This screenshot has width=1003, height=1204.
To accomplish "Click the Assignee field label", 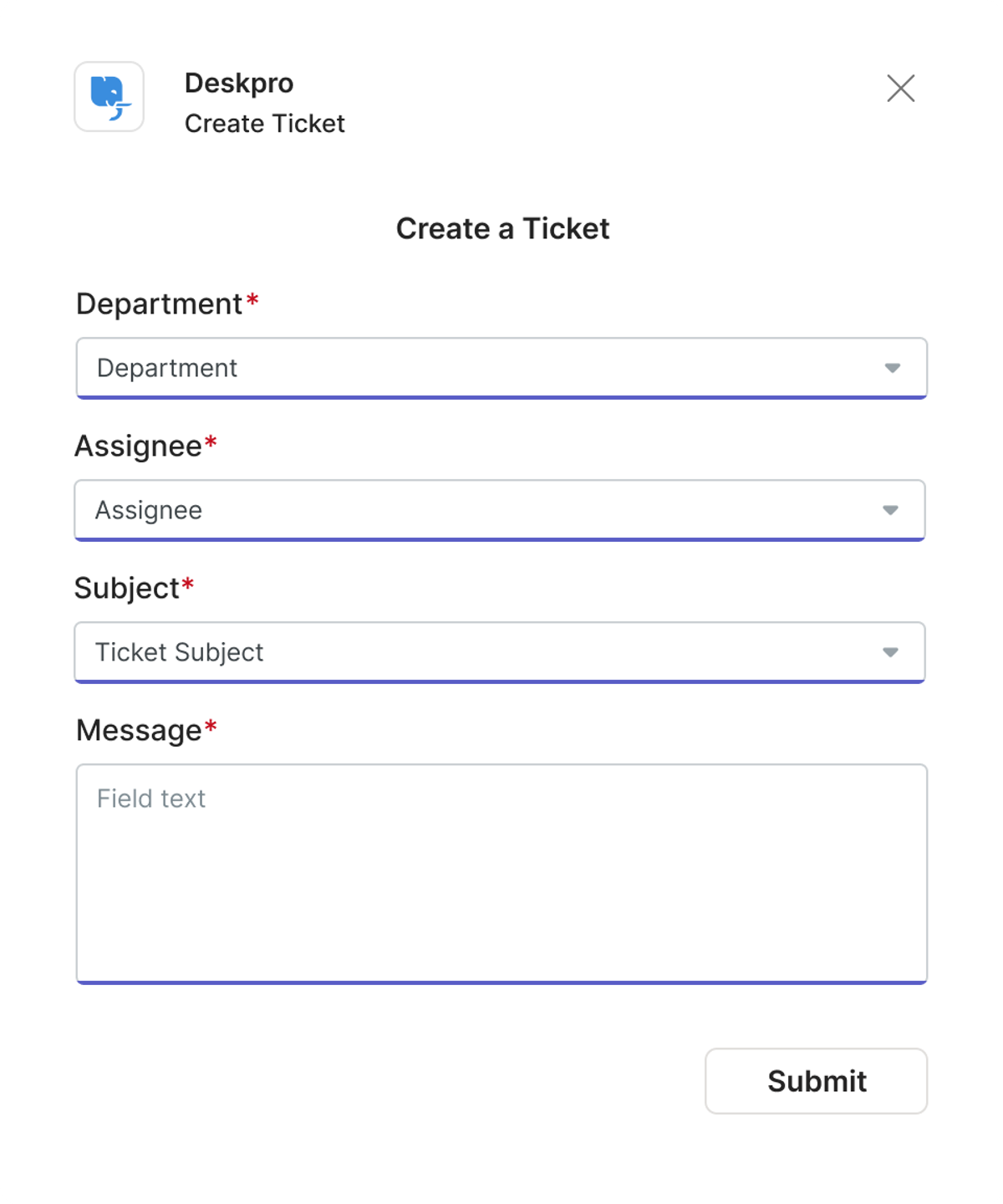I will 138,446.
